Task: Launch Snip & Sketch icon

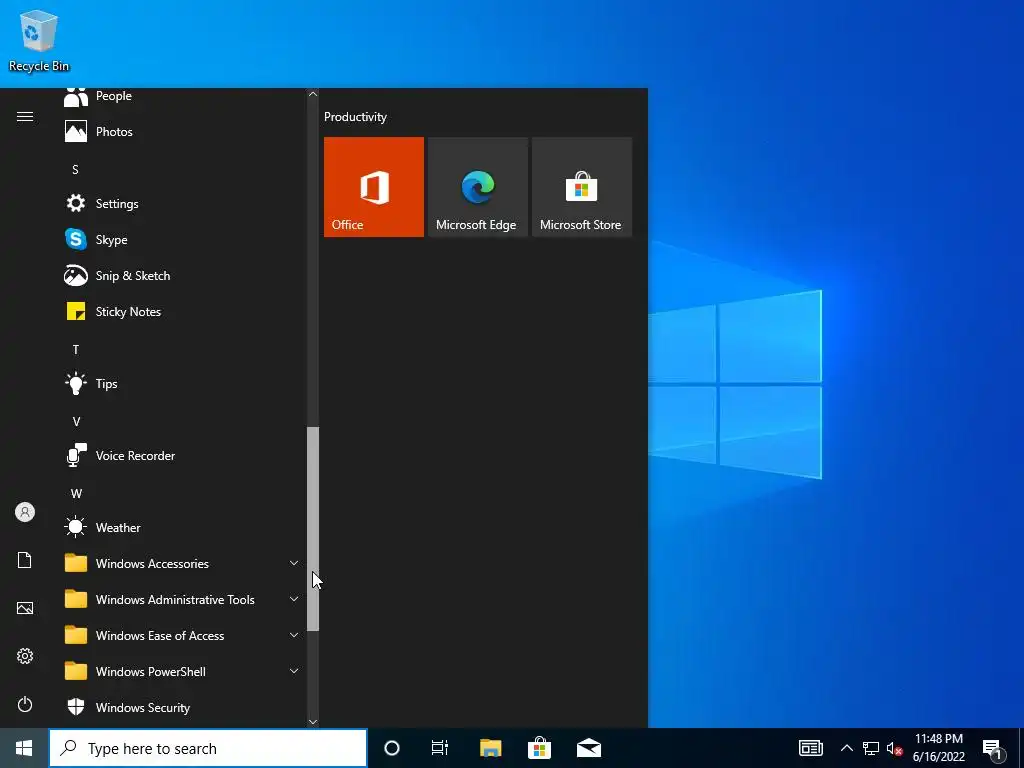Action: click(76, 276)
